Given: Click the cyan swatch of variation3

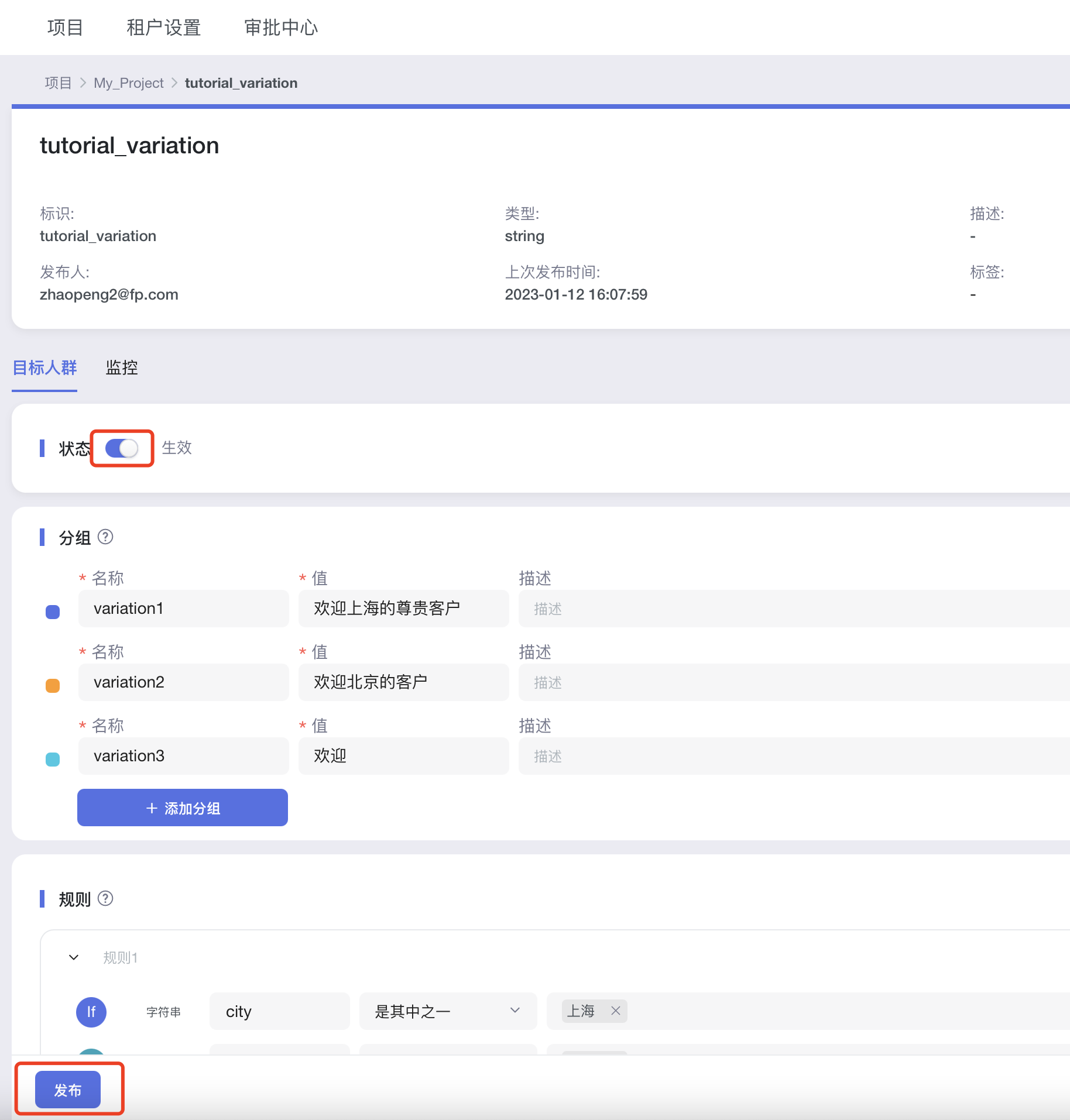Looking at the screenshot, I should tap(53, 759).
